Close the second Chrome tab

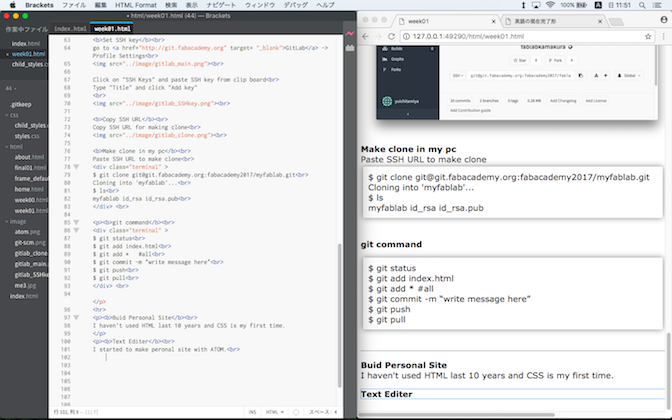tap(600, 21)
